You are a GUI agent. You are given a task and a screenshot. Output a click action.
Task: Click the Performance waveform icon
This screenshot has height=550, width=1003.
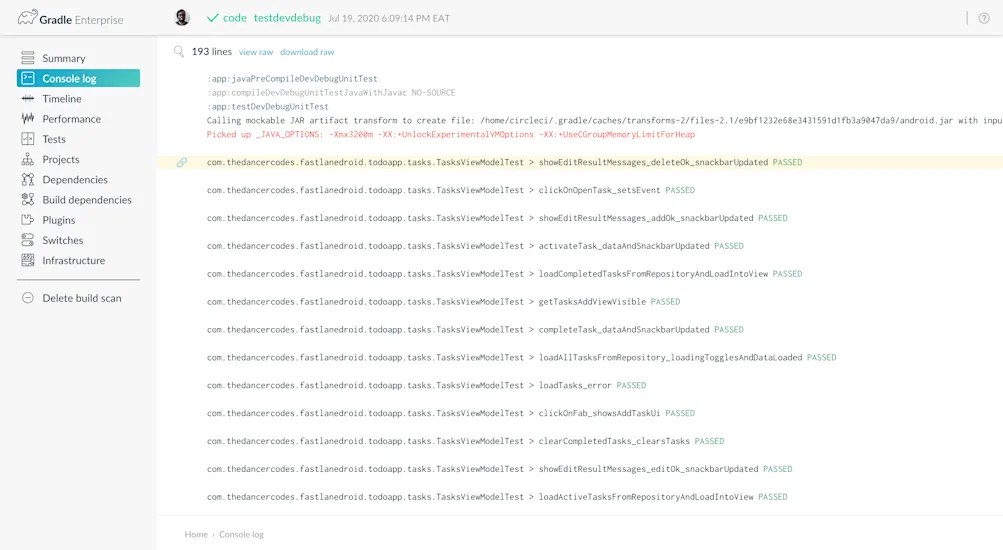[28, 118]
